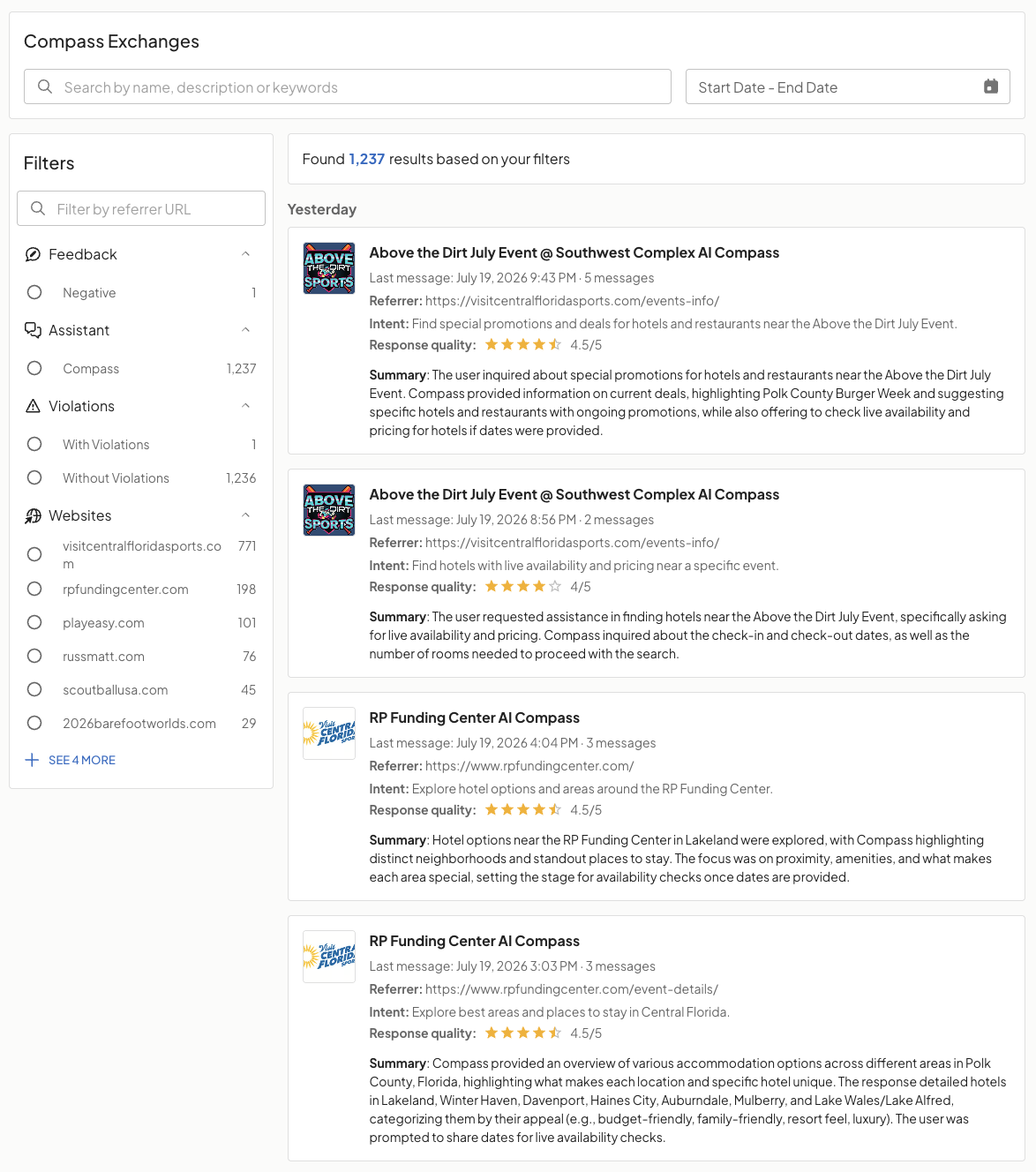Select the Compass assistant radio button
Image resolution: width=1036 pixels, height=1172 pixels.
(x=34, y=368)
